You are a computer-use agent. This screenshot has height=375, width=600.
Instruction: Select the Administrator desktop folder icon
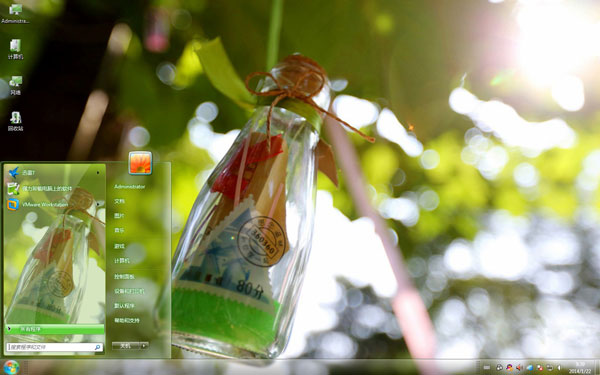coord(15,13)
